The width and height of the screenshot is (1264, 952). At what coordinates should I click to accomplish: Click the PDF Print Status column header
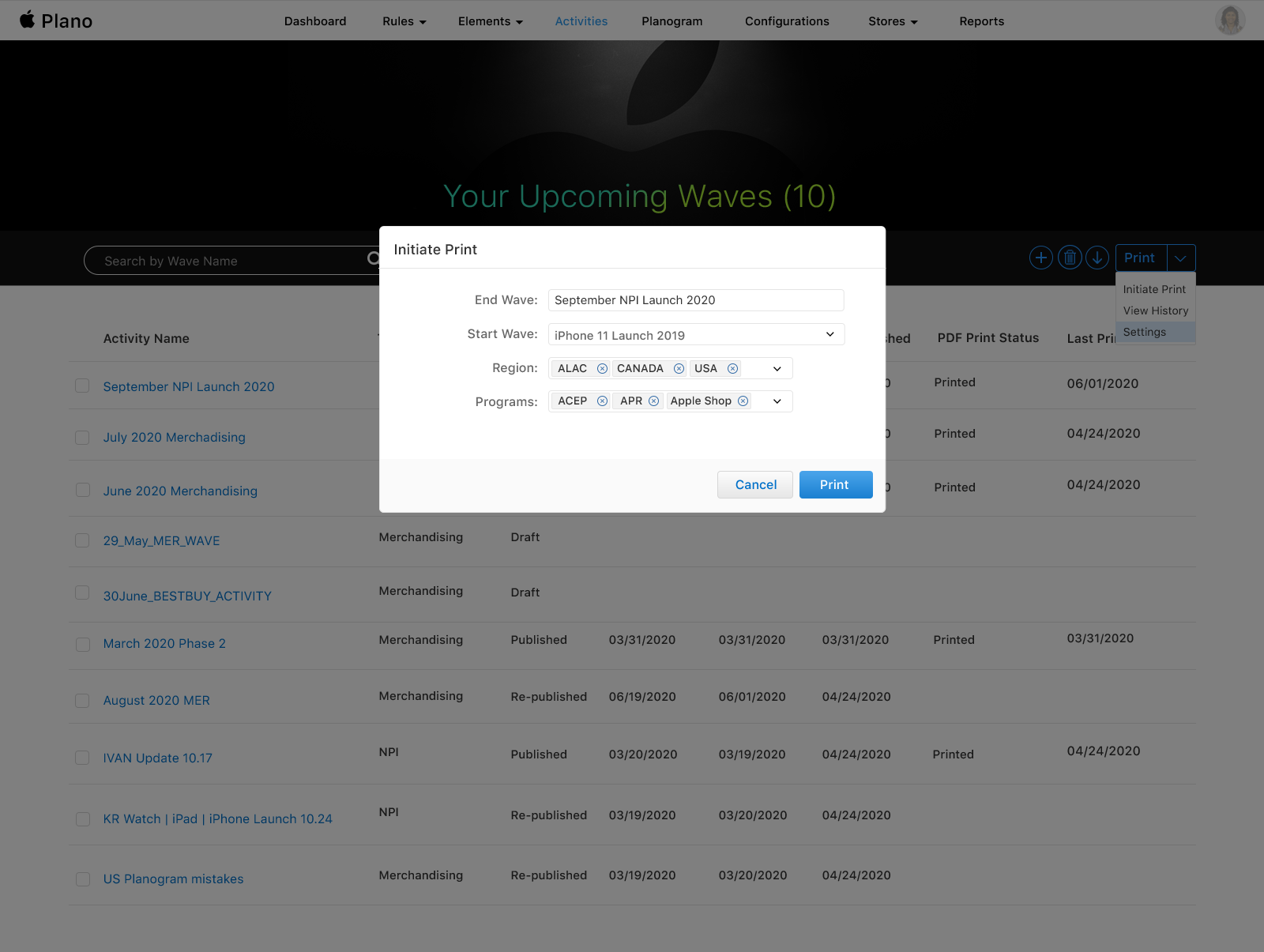click(x=988, y=337)
